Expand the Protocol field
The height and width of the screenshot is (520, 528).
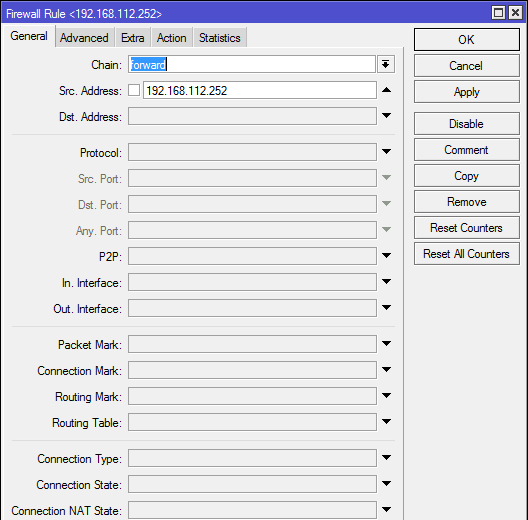[x=387, y=152]
